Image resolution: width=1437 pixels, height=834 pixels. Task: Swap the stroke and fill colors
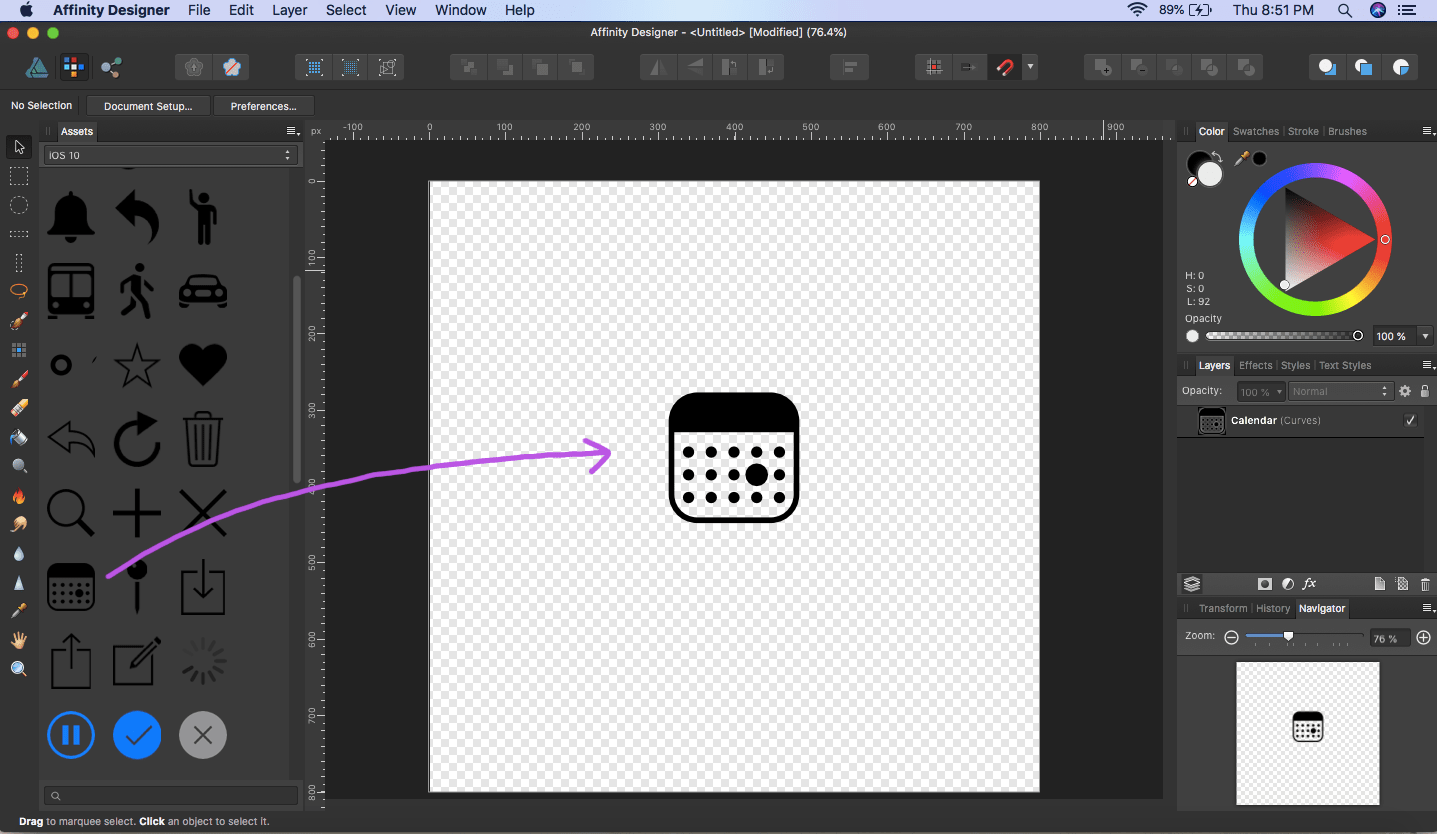pos(1217,157)
